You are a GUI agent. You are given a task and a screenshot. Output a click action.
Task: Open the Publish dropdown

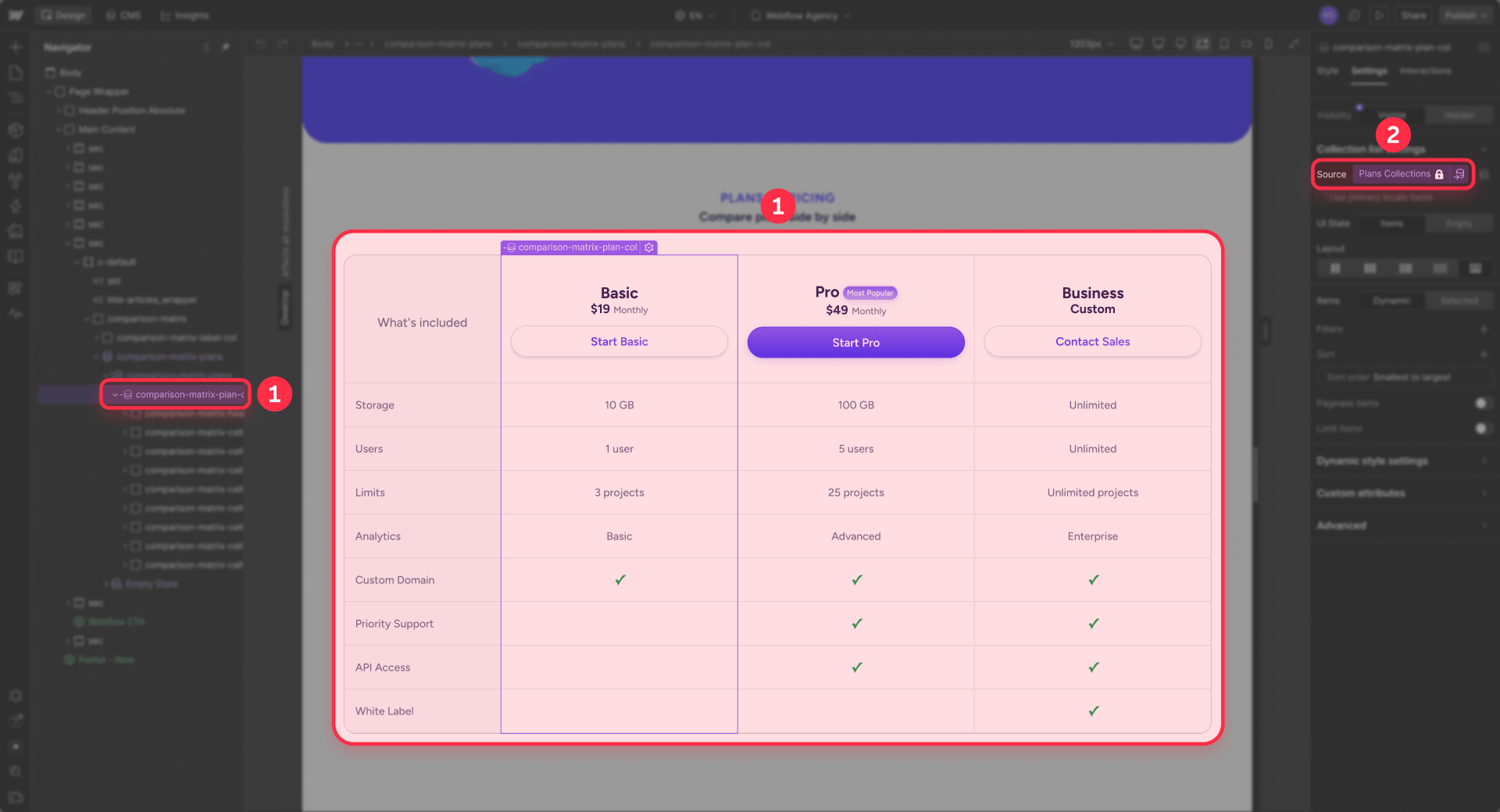click(x=1466, y=16)
